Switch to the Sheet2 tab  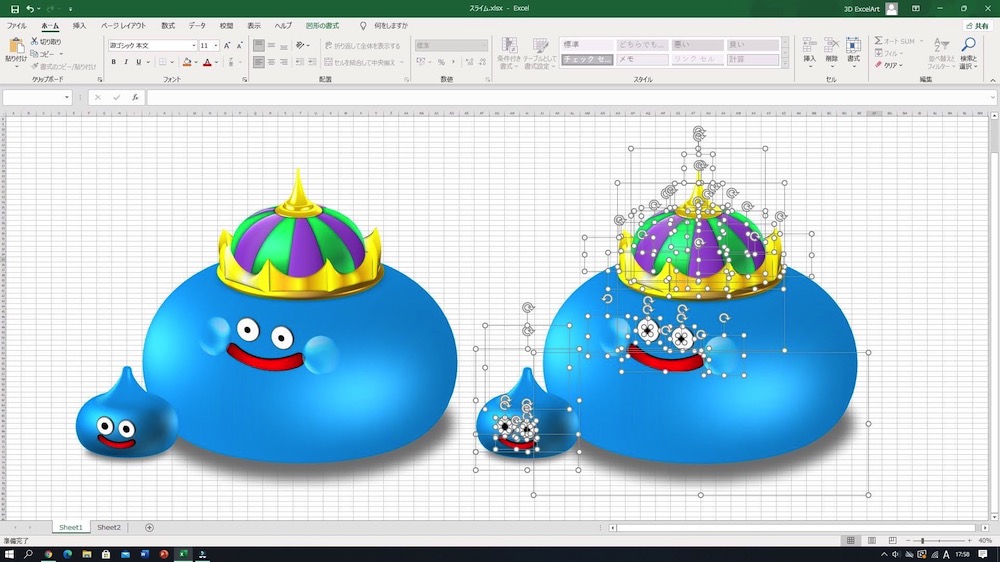click(x=108, y=527)
